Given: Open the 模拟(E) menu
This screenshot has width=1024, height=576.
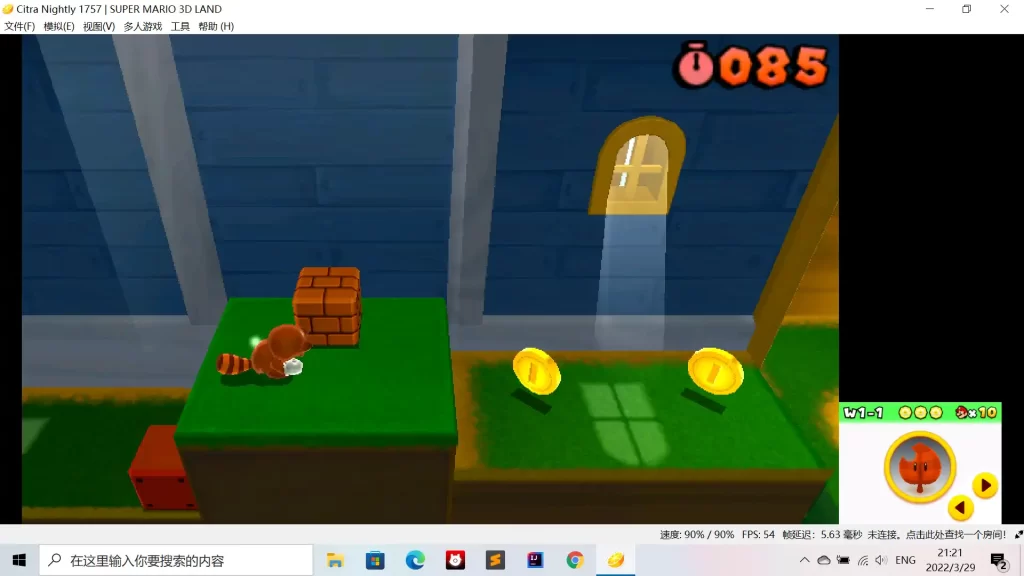Looking at the screenshot, I should [x=59, y=27].
